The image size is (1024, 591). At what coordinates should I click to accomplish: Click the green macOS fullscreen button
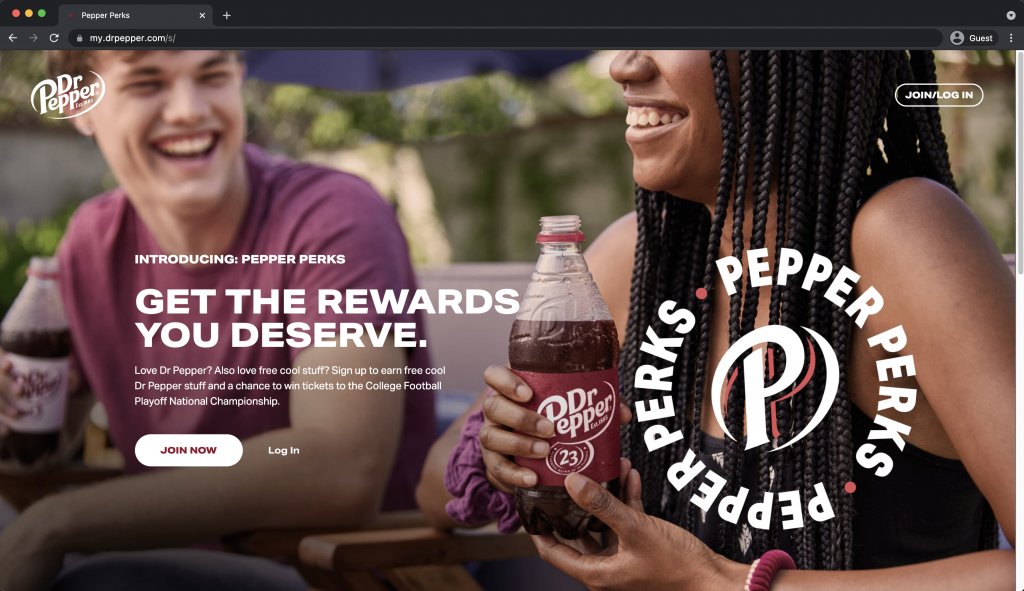tap(42, 13)
